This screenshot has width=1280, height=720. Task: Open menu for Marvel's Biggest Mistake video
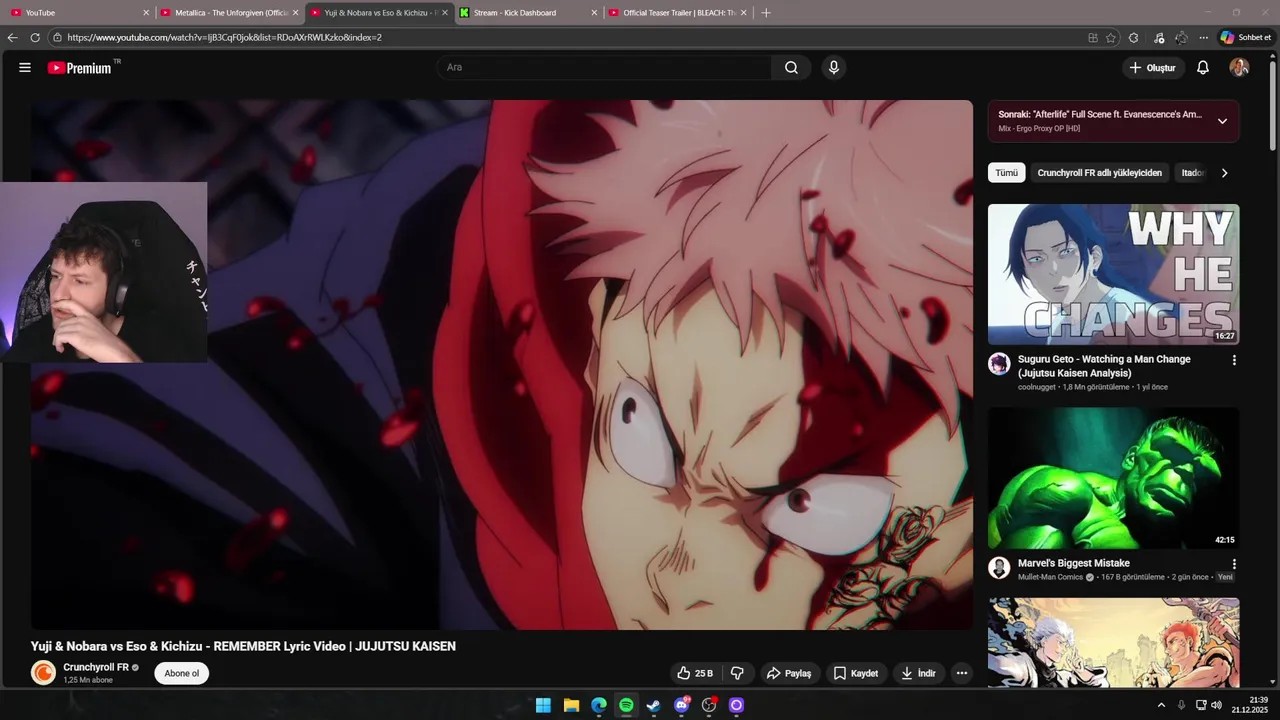(1234, 564)
